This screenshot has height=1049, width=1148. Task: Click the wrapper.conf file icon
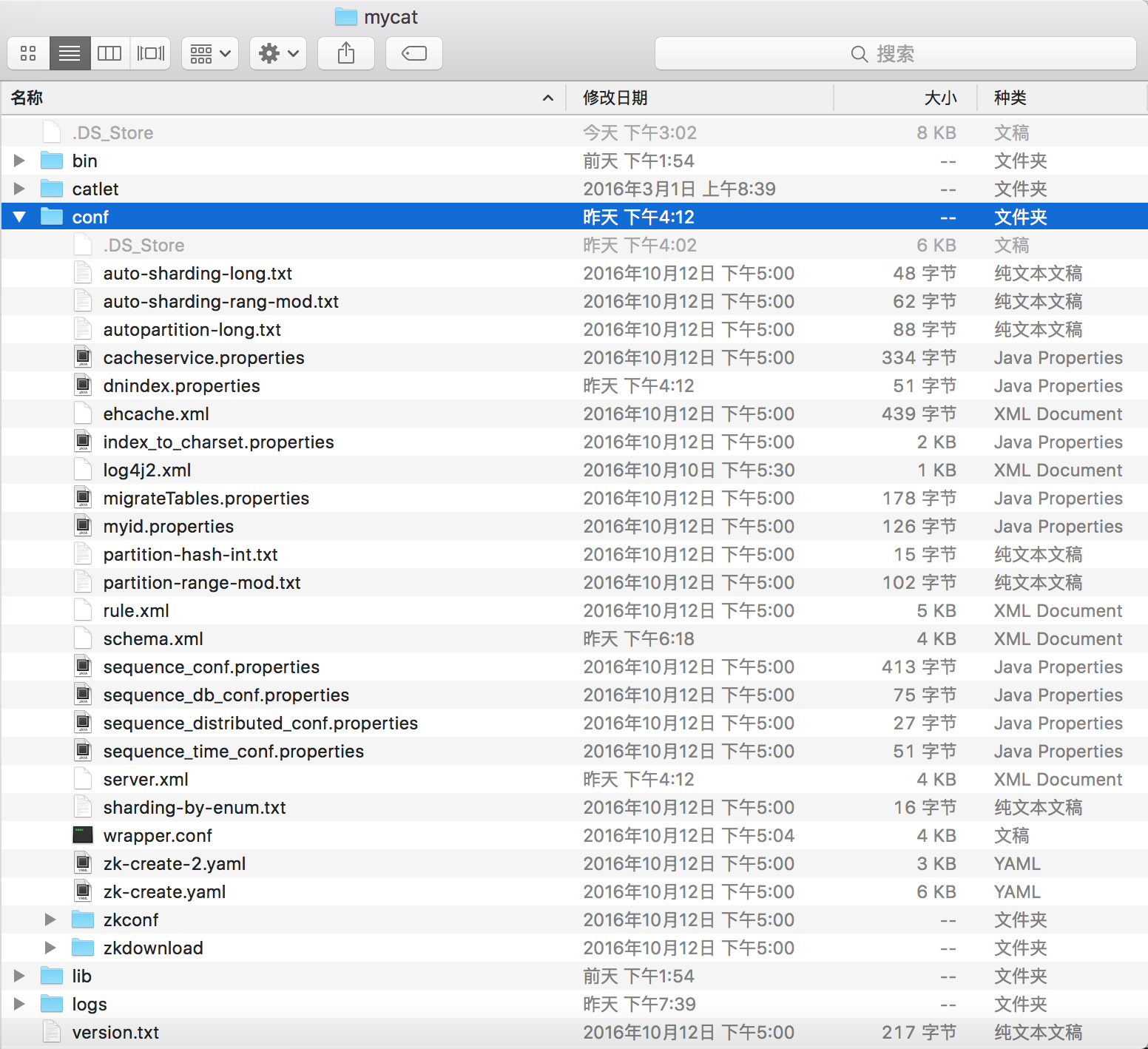tap(83, 835)
